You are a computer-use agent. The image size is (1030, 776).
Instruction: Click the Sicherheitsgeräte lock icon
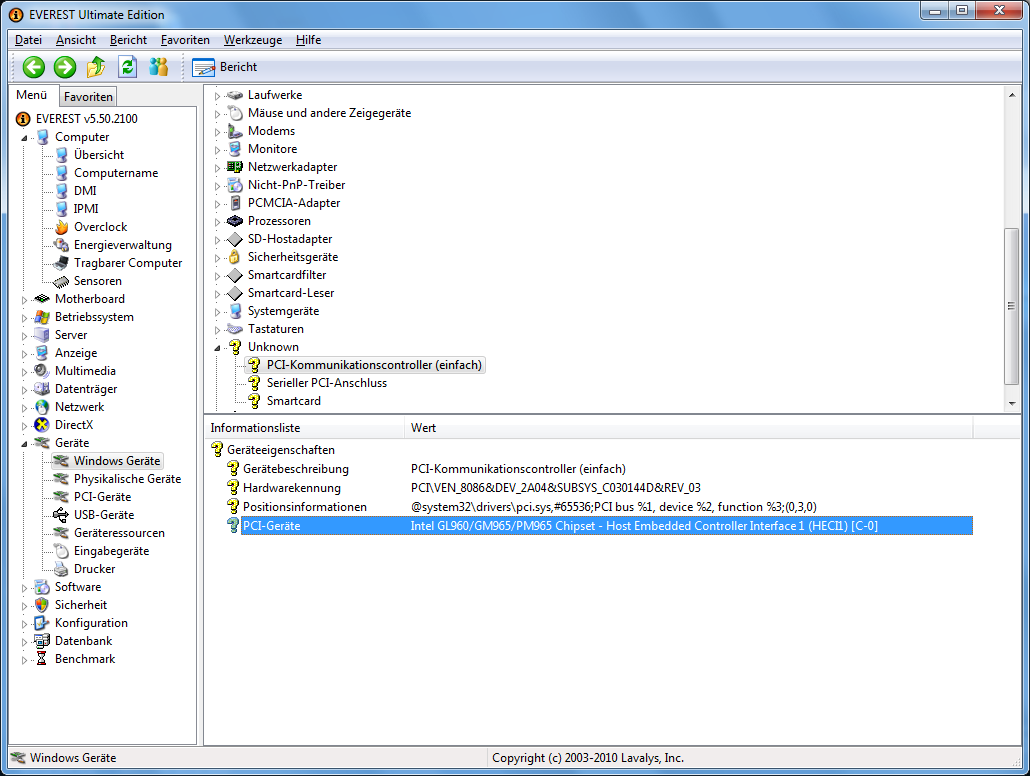click(235, 257)
